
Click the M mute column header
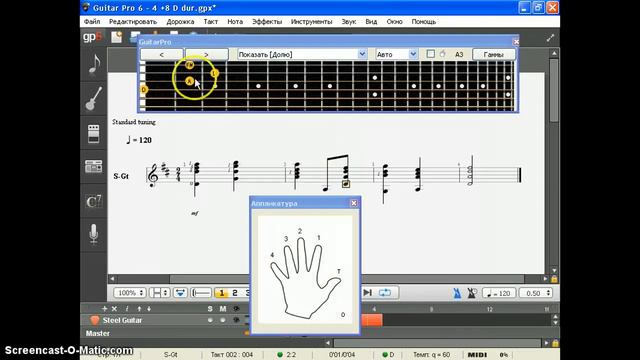[x=223, y=309]
